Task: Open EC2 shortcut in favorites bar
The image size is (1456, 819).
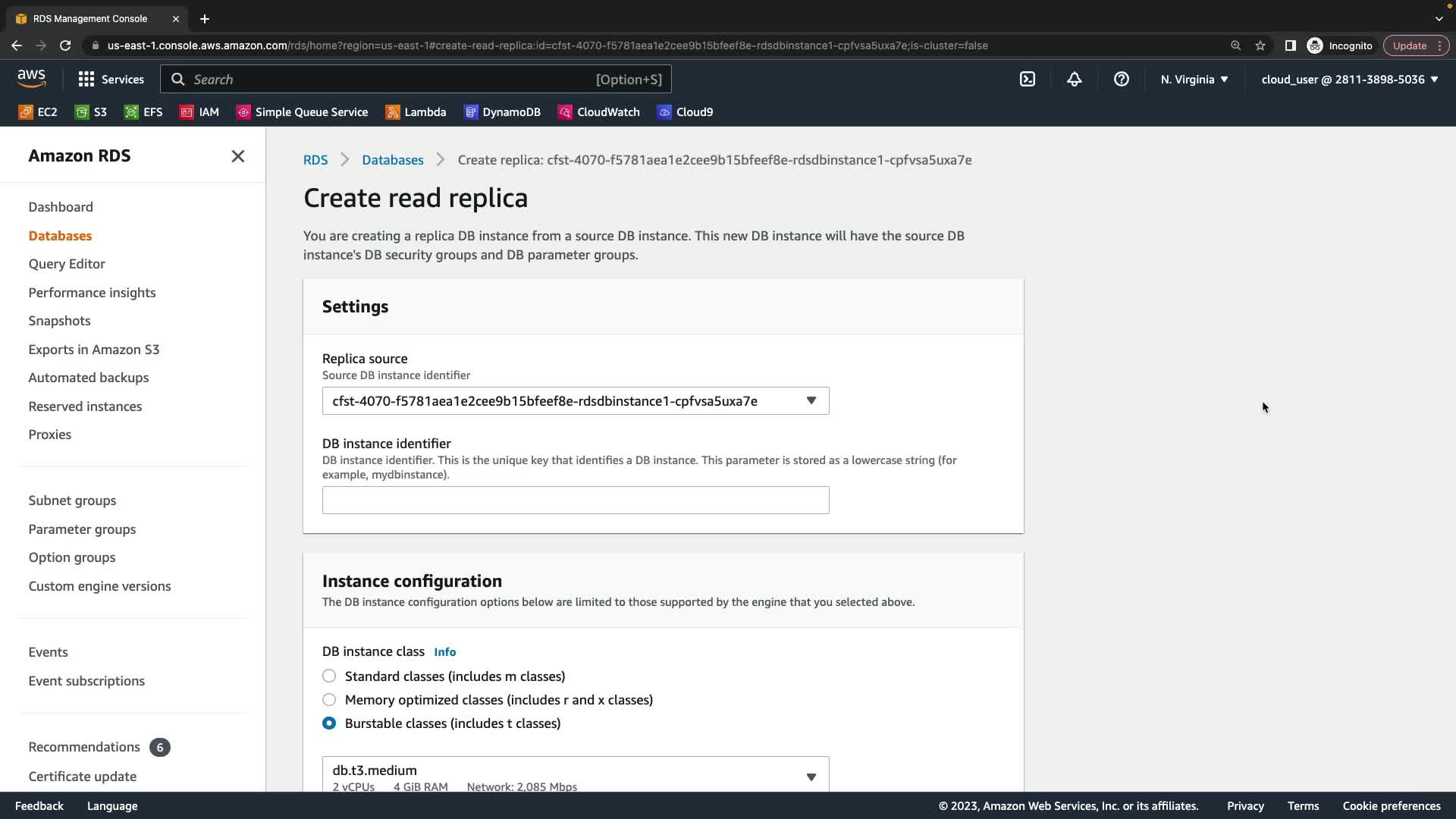Action: pos(38,112)
